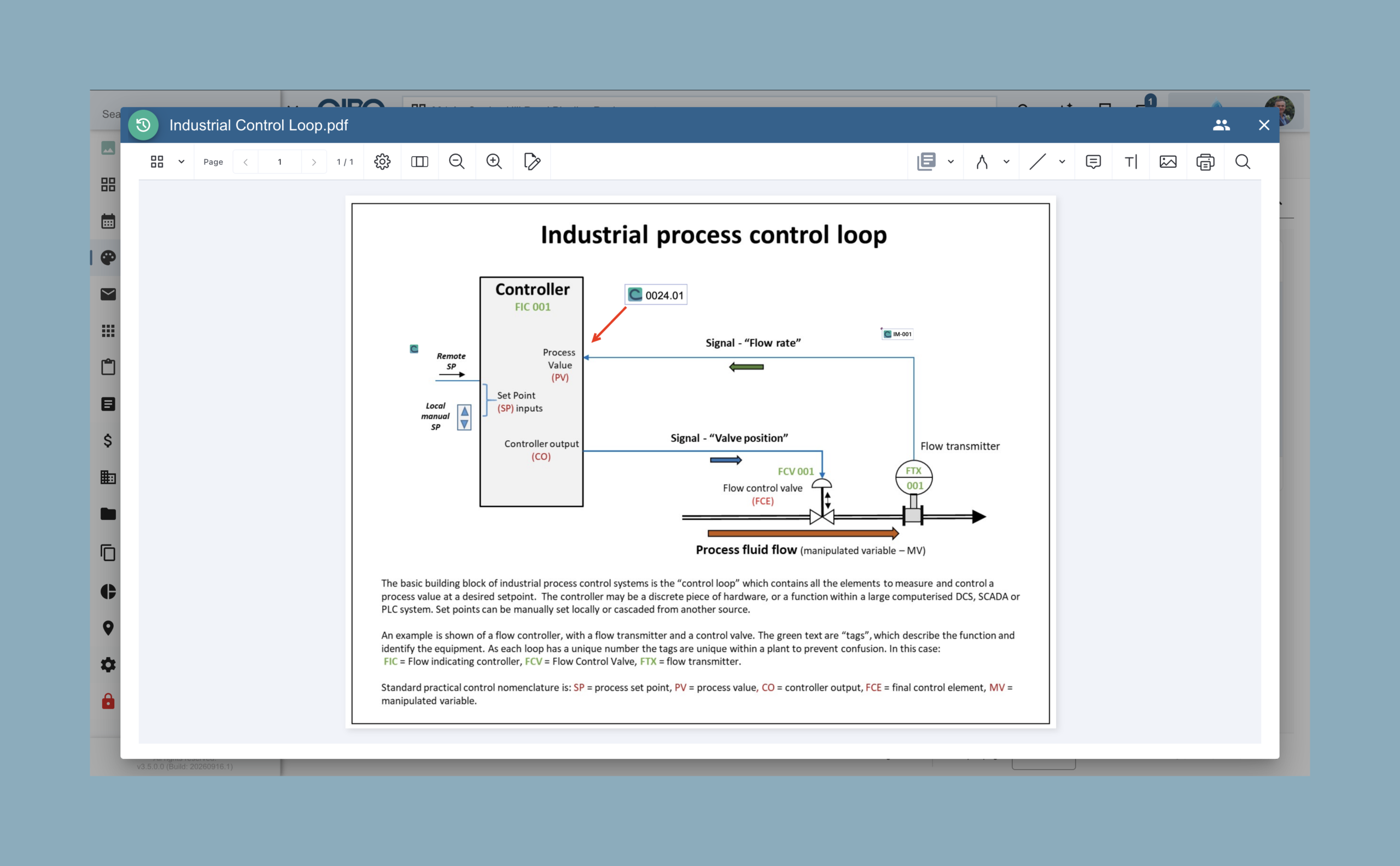Open the red lock sidebar item
This screenshot has height=866, width=1400.
click(x=108, y=701)
